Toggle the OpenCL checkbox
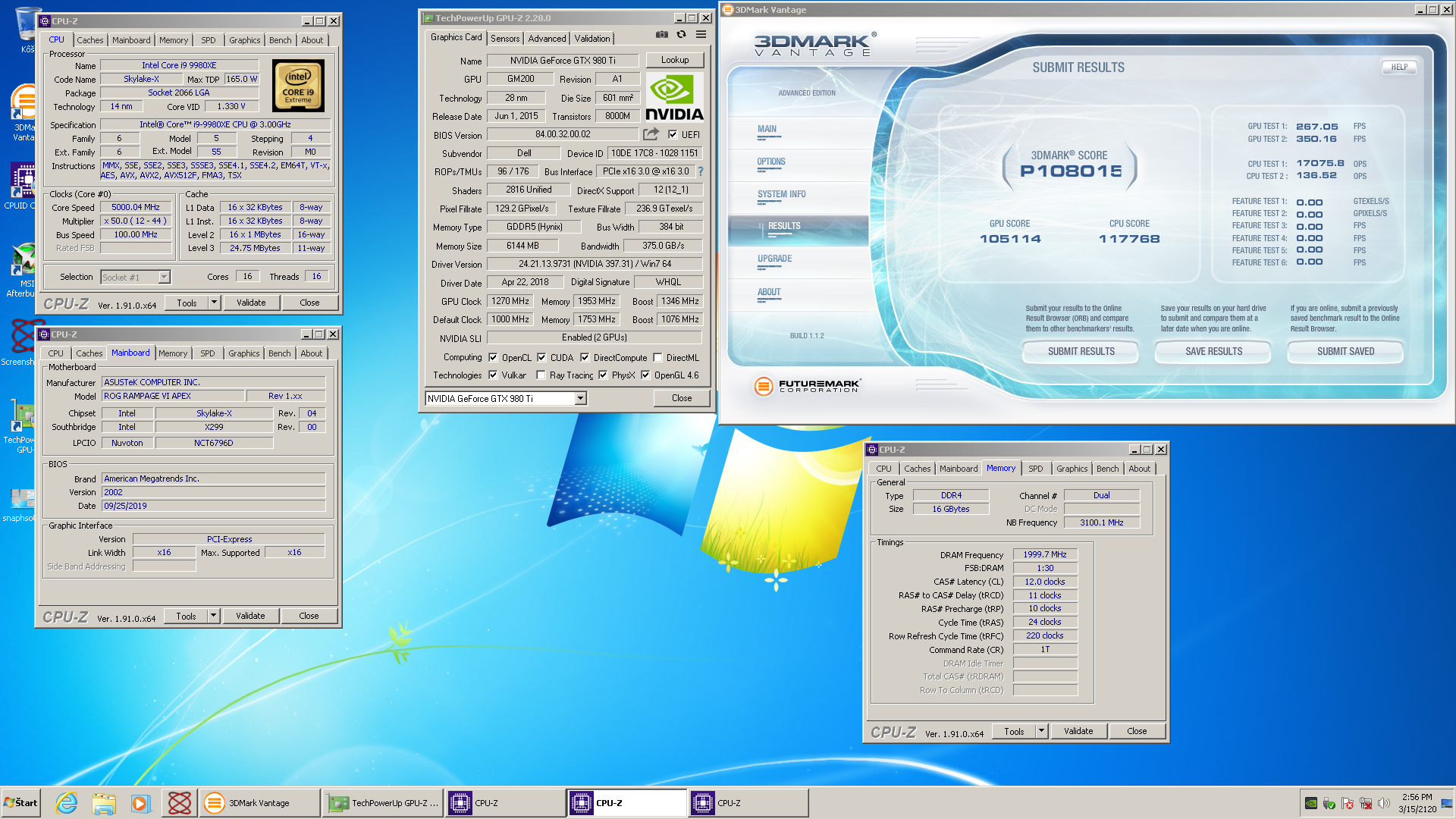The width and height of the screenshot is (1456, 819). point(493,357)
